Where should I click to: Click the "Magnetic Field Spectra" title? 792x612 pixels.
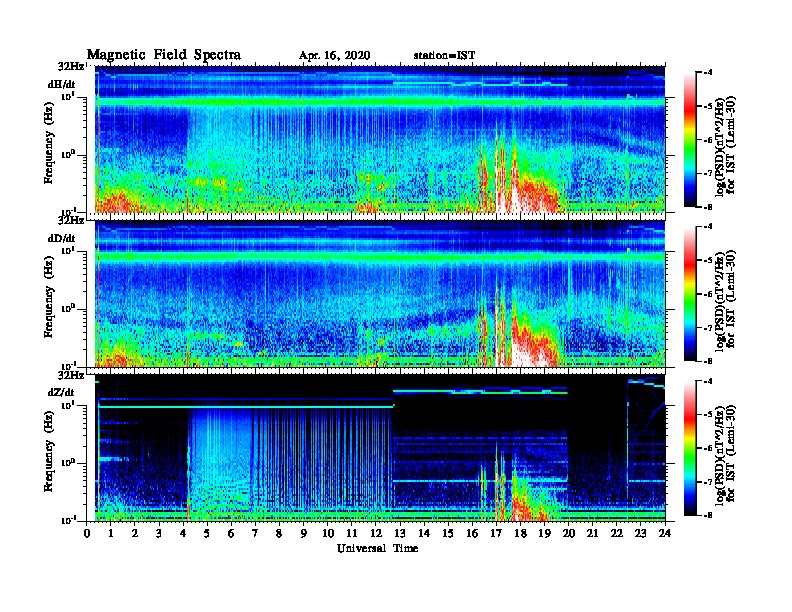pos(164,55)
